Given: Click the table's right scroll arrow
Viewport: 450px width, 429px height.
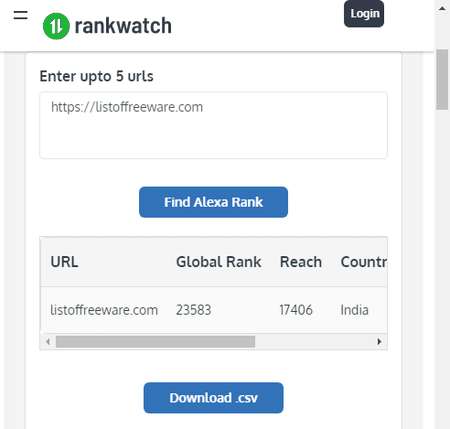Looking at the screenshot, I should coord(379,342).
